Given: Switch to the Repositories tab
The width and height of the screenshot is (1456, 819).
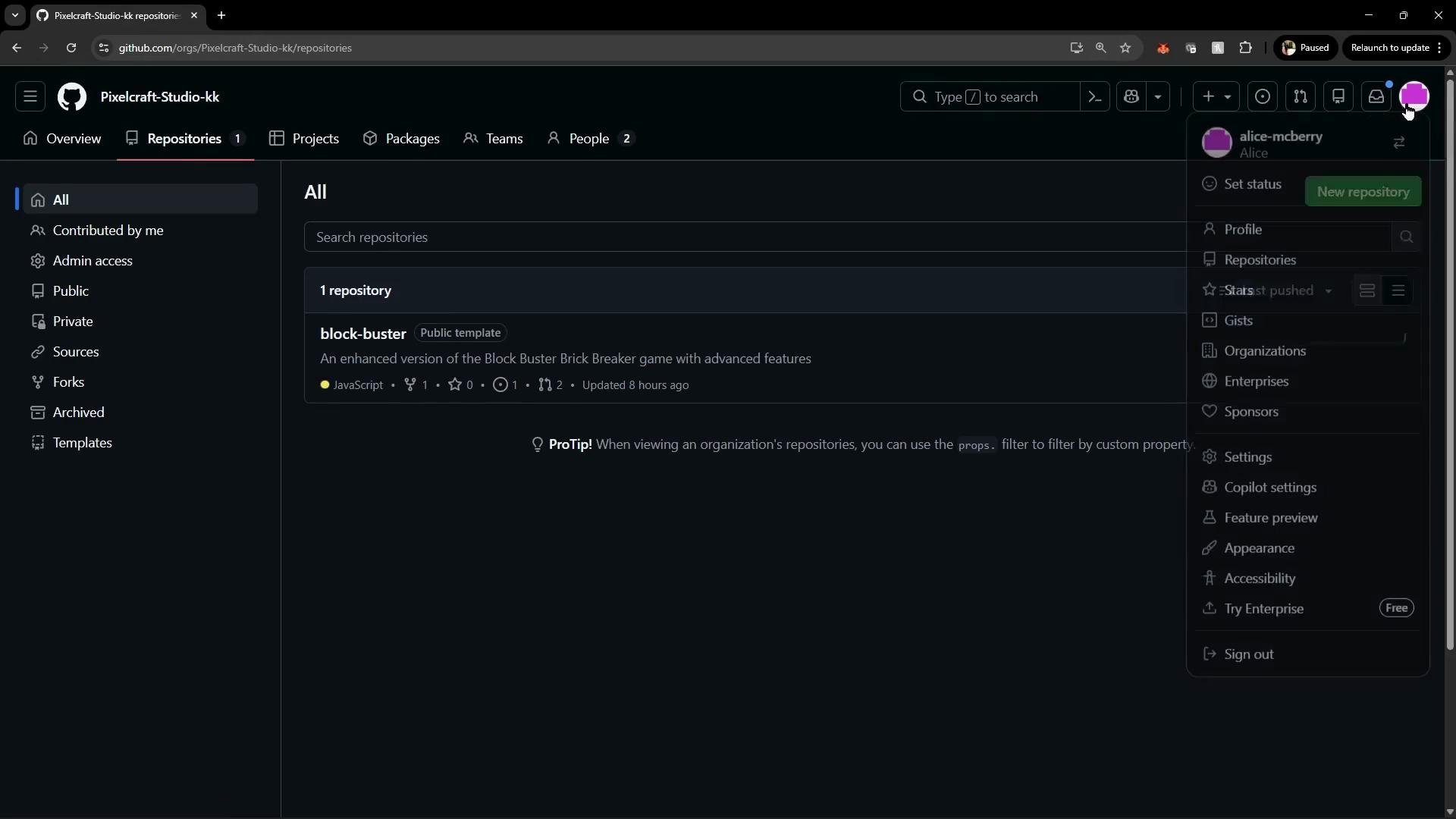Looking at the screenshot, I should tap(186, 138).
